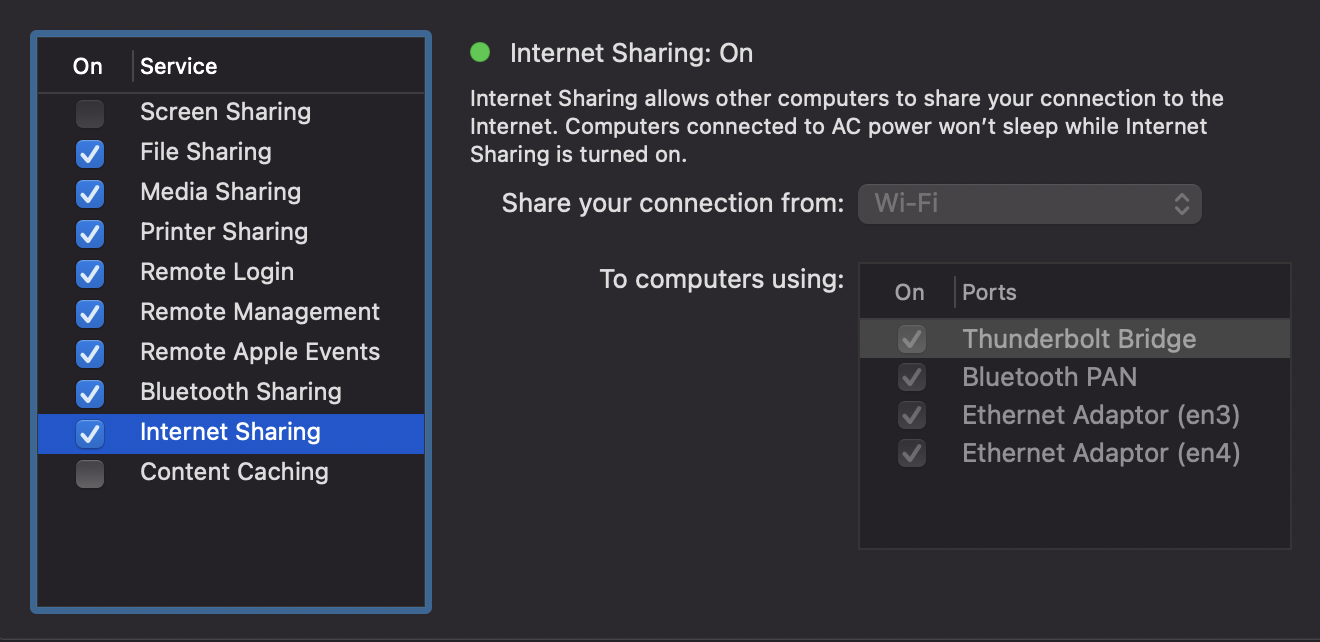The width and height of the screenshot is (1320, 642).
Task: Turn off the Internet Sharing checkbox
Action: [x=90, y=433]
